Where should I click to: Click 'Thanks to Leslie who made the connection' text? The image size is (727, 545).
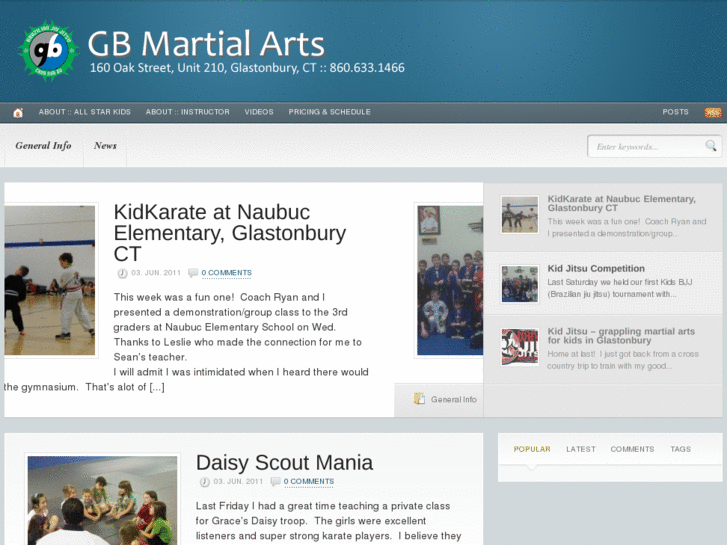pos(237,350)
